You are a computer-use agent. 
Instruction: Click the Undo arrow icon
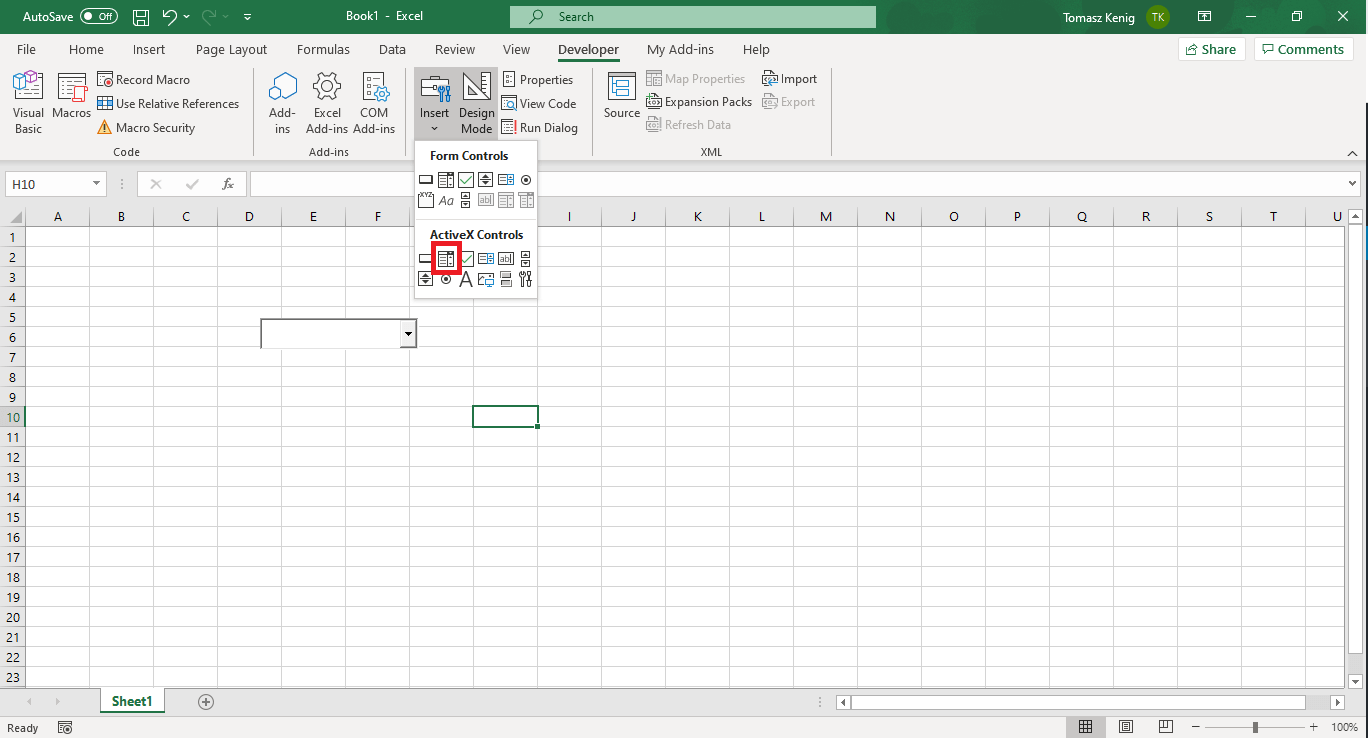tap(169, 17)
